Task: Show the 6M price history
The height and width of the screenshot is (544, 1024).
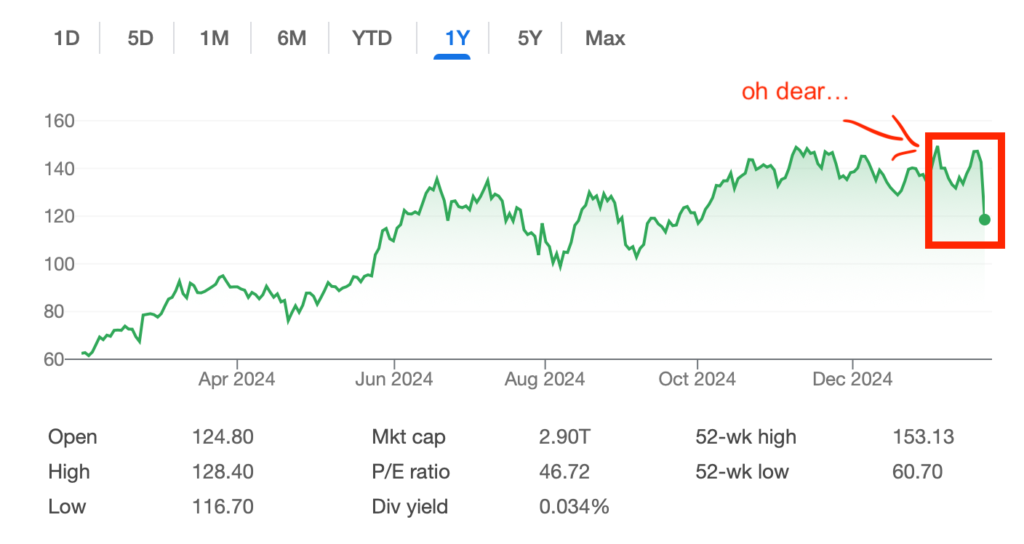Action: pos(291,39)
